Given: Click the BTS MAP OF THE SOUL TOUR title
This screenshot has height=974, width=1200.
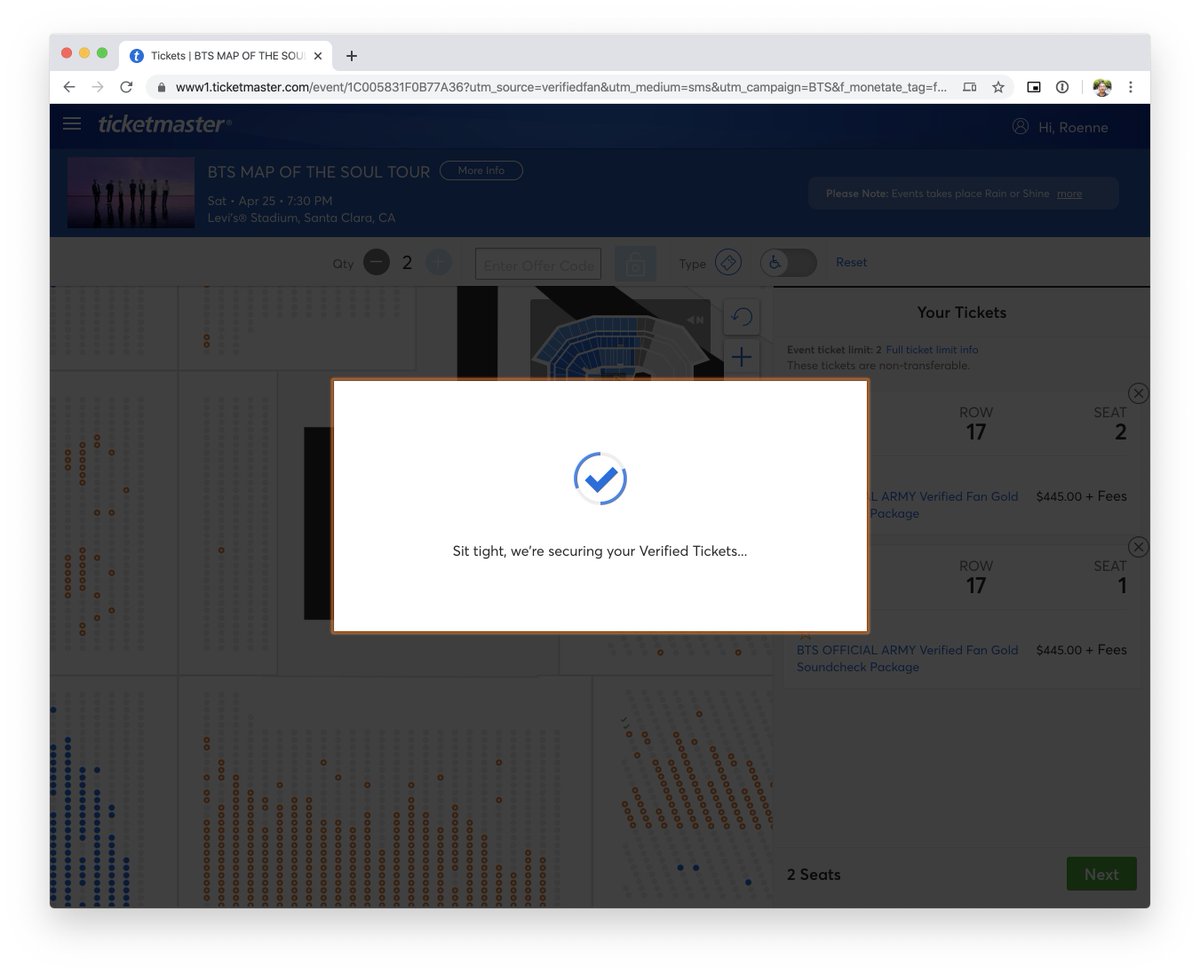Looking at the screenshot, I should click(x=319, y=171).
